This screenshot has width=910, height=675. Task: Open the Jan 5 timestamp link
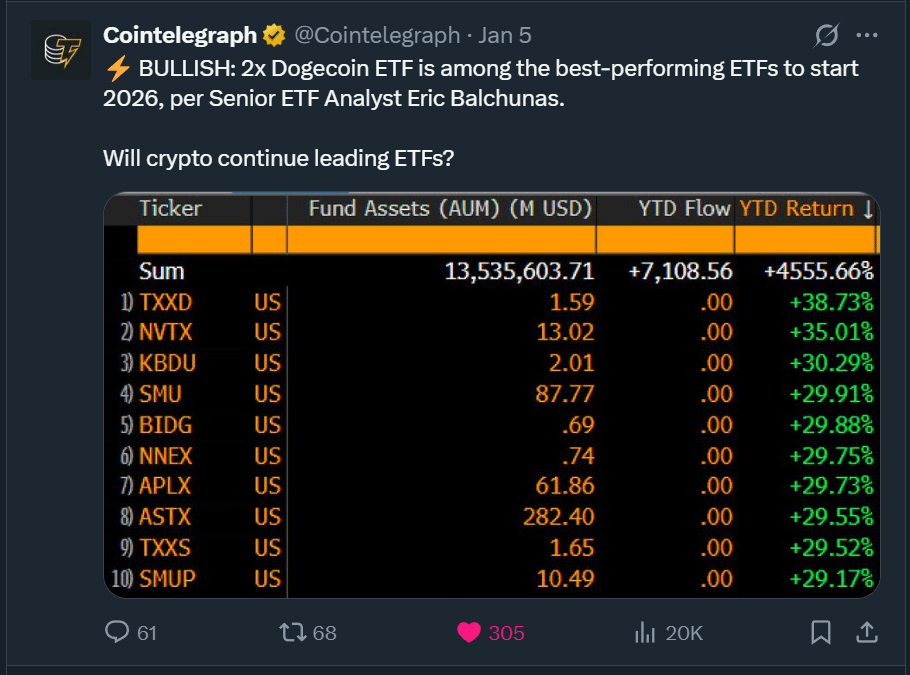tap(505, 36)
